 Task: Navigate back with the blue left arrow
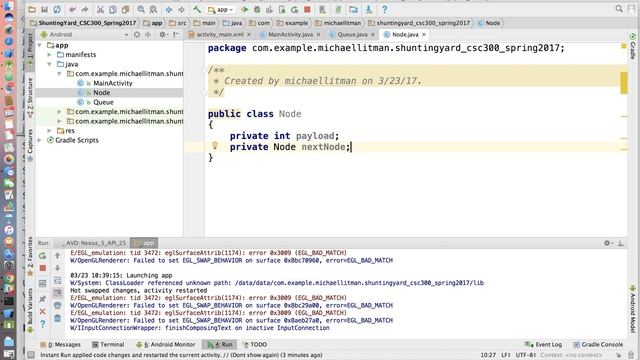[x=169, y=9]
